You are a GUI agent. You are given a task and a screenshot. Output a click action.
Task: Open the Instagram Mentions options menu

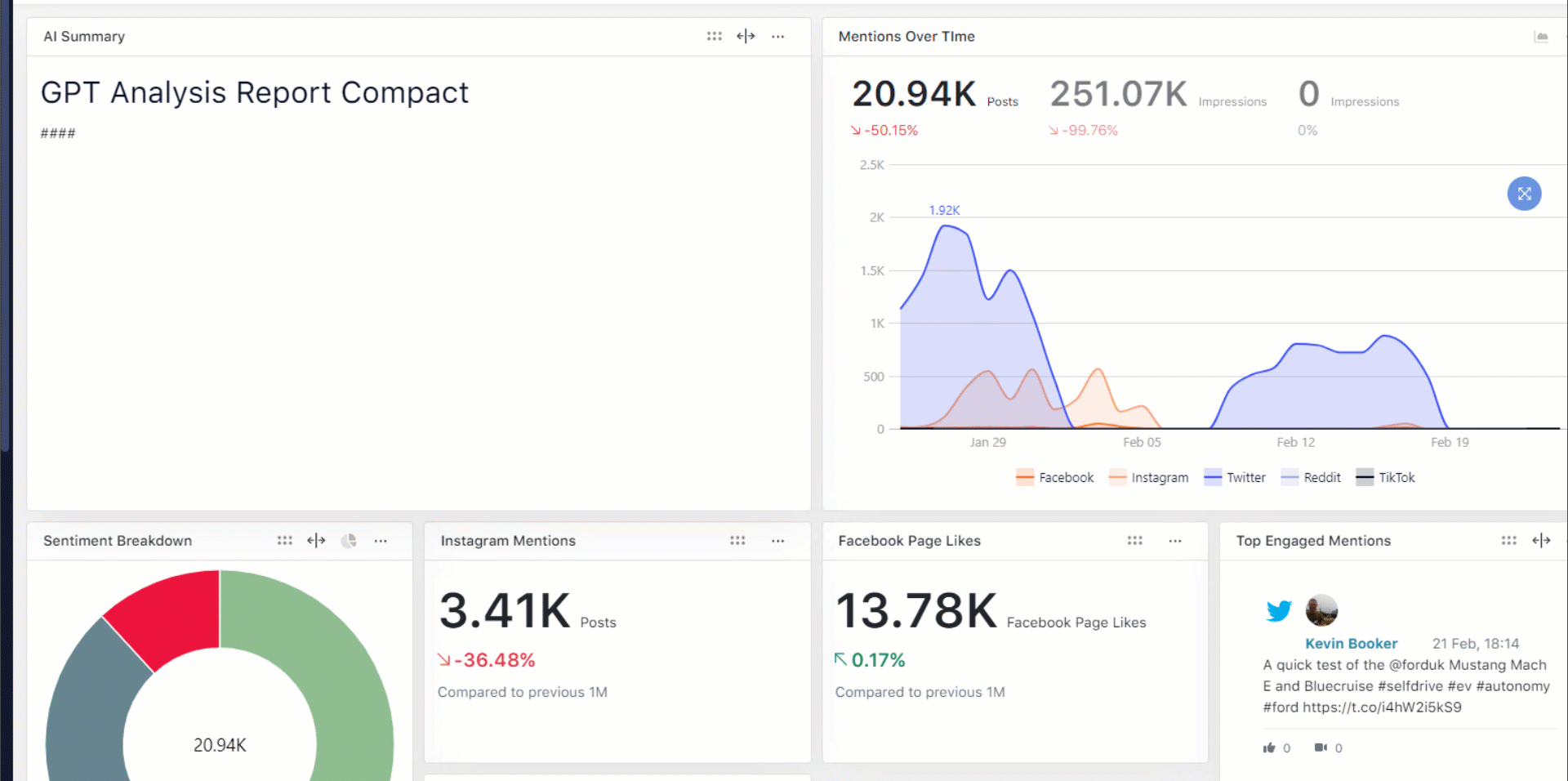(777, 541)
